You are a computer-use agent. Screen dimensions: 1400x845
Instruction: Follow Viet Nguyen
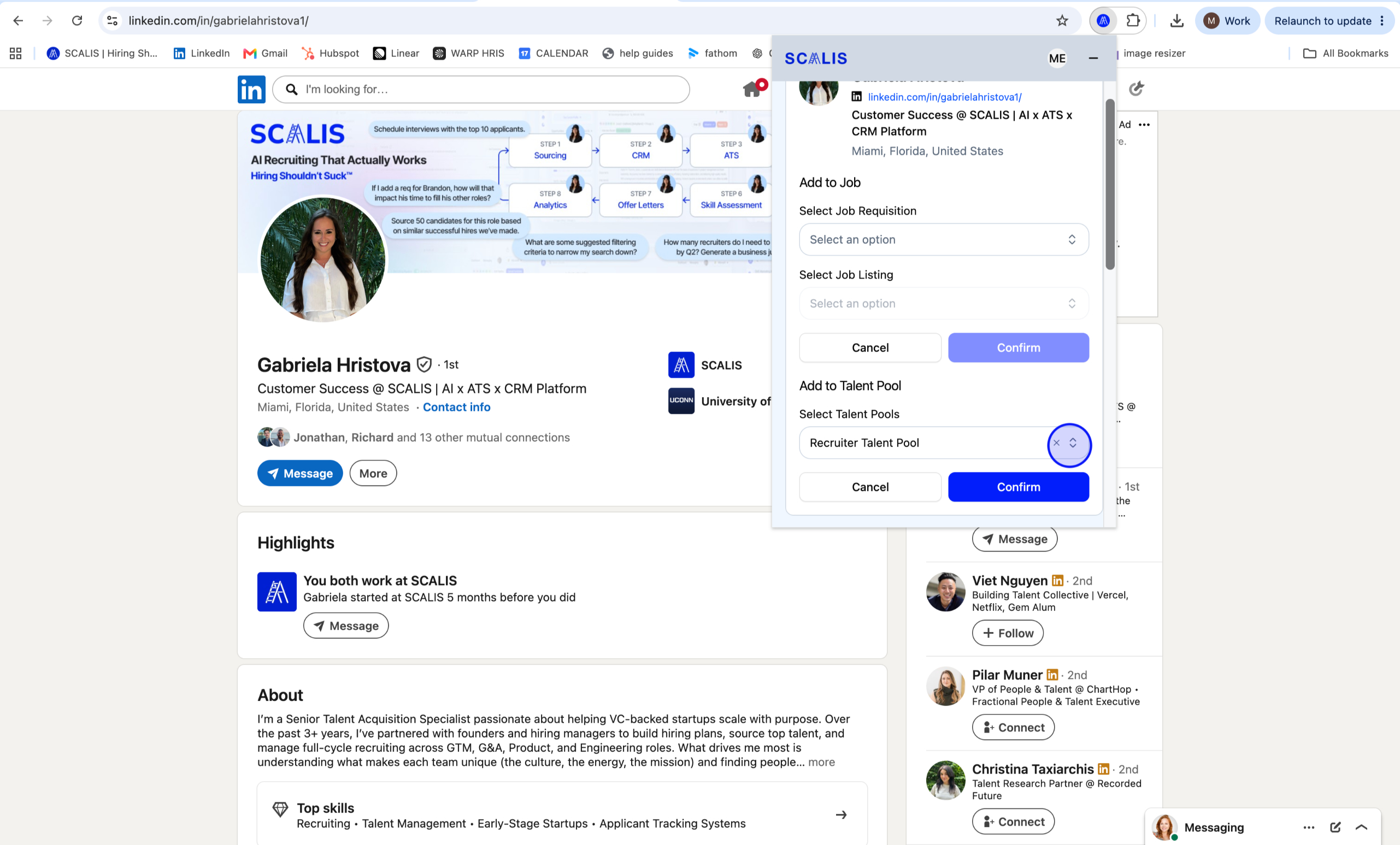tap(1008, 633)
